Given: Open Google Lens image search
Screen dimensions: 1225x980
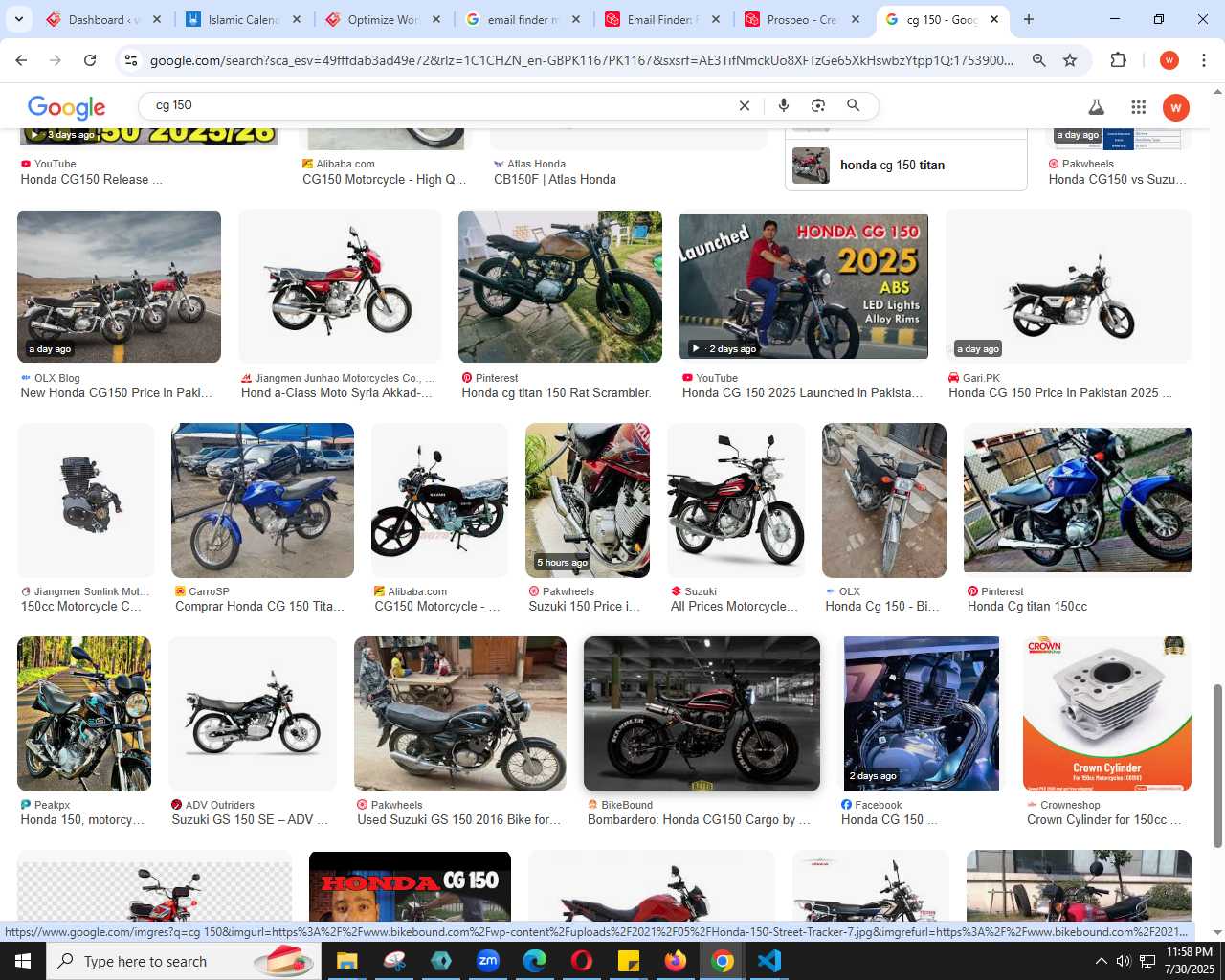Looking at the screenshot, I should point(818,105).
